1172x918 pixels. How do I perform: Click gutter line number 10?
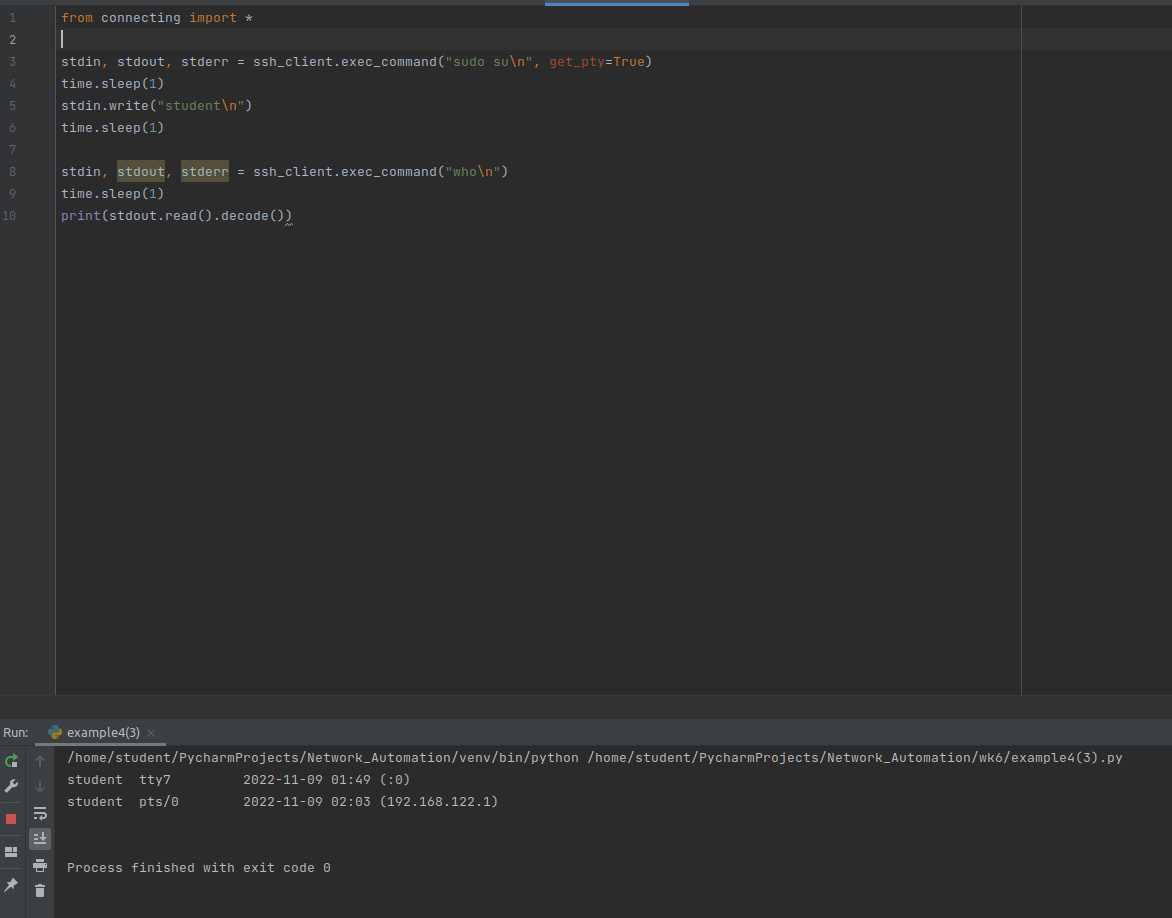click(x=9, y=216)
